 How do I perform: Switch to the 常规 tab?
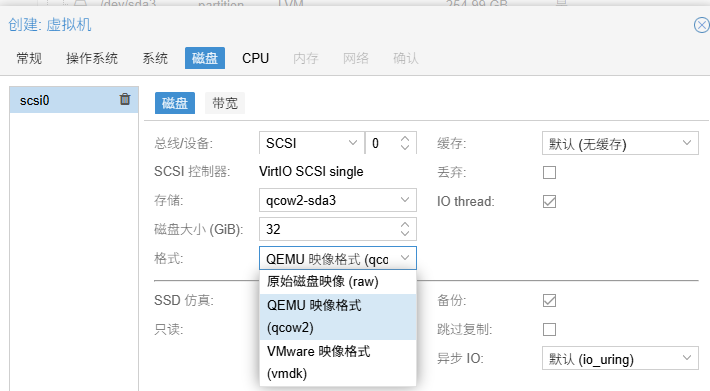29,58
